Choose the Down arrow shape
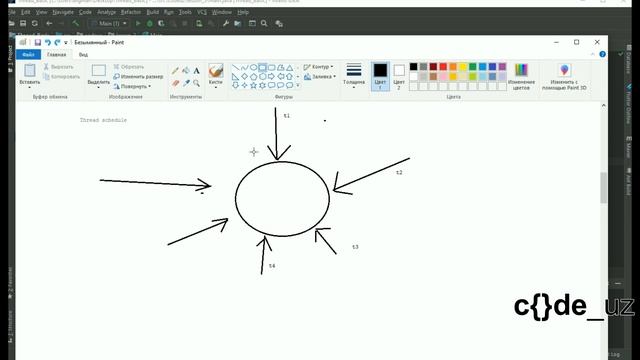The height and width of the screenshot is (360, 640). pos(236,85)
